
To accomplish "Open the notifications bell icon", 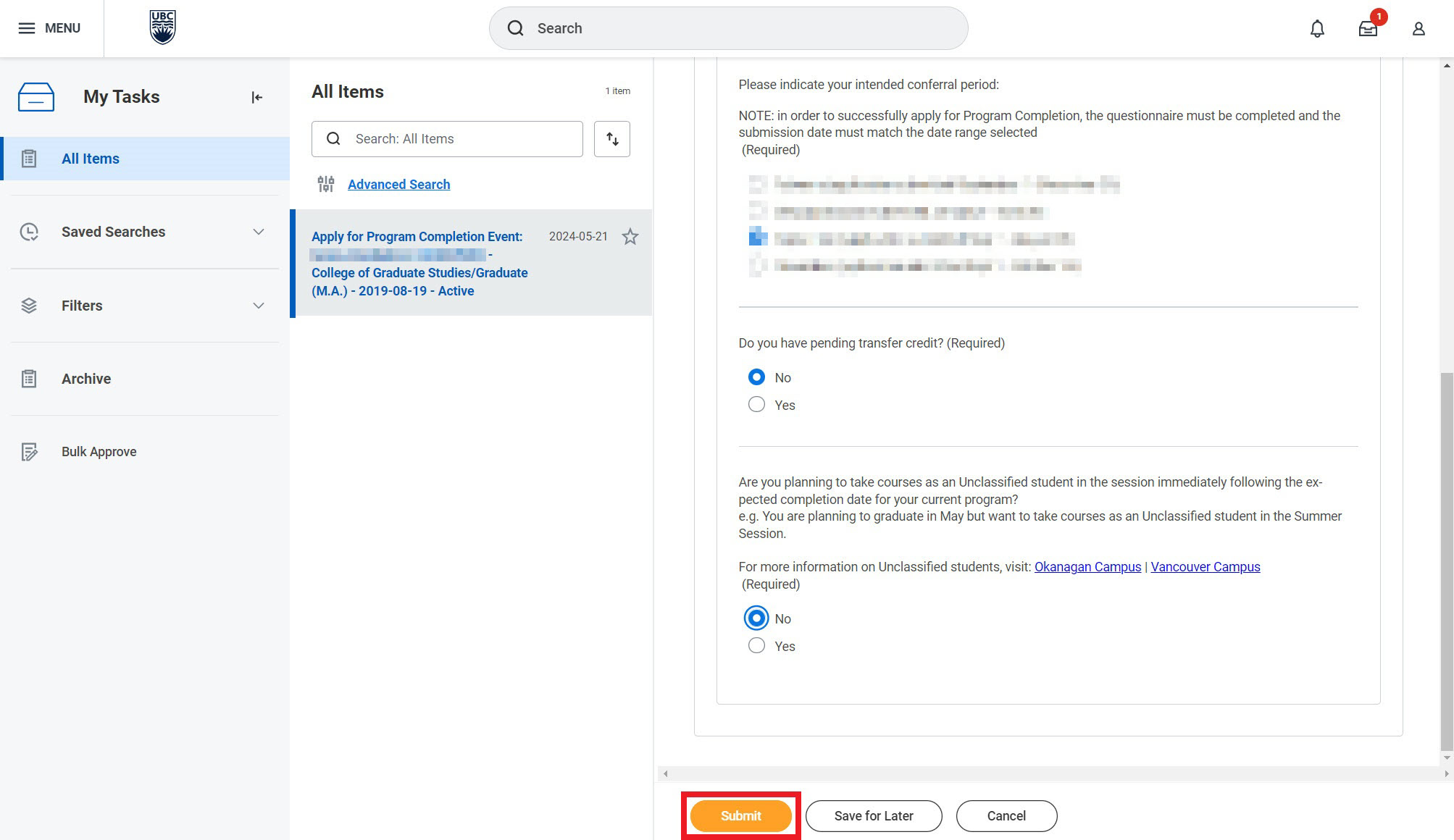I will click(1317, 28).
